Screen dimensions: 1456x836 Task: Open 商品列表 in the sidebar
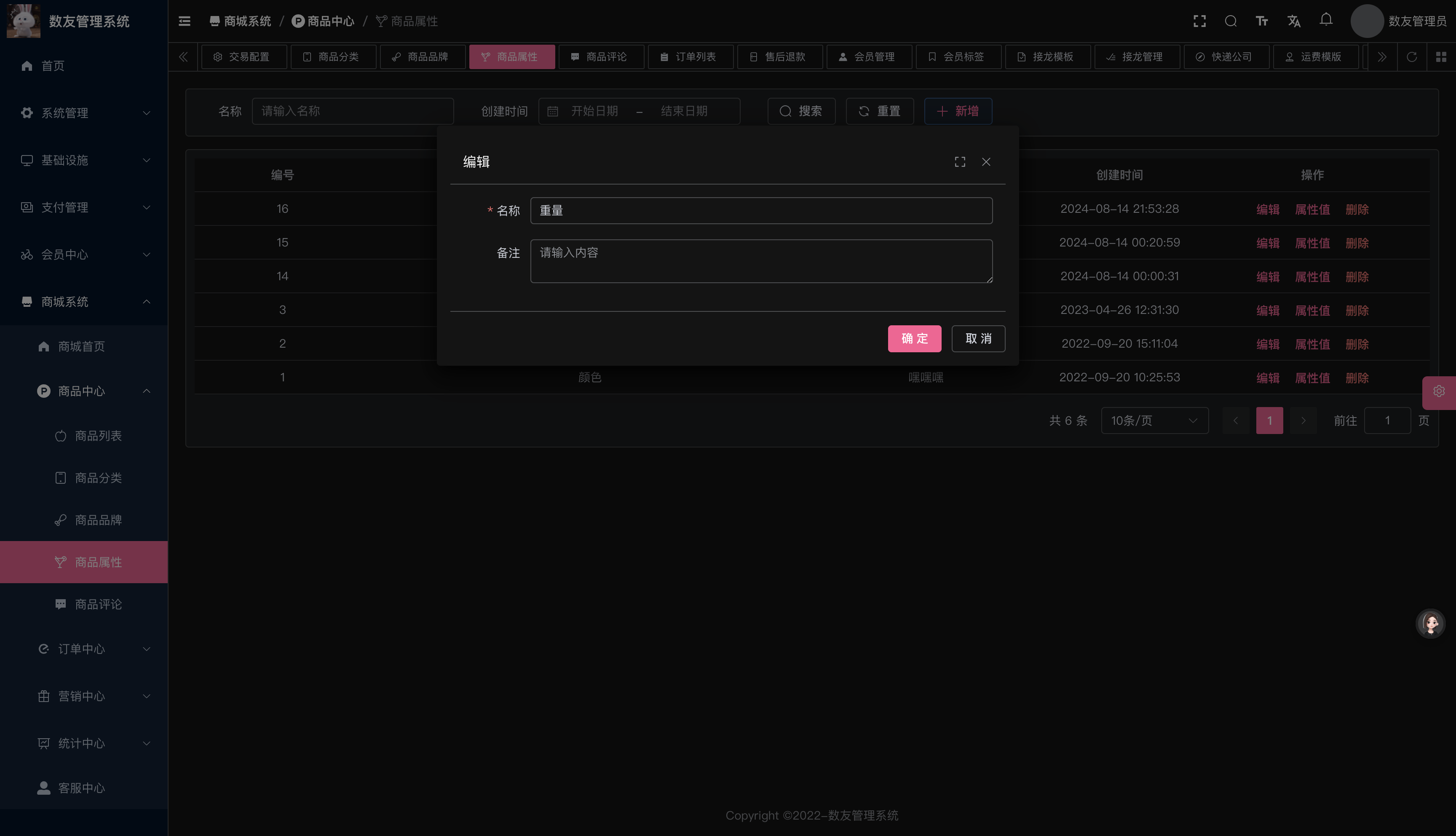(84, 436)
